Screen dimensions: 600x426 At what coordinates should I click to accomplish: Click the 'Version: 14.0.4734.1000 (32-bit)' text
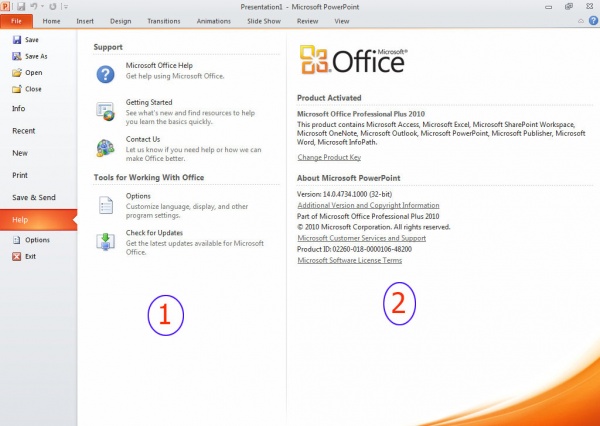tap(344, 194)
